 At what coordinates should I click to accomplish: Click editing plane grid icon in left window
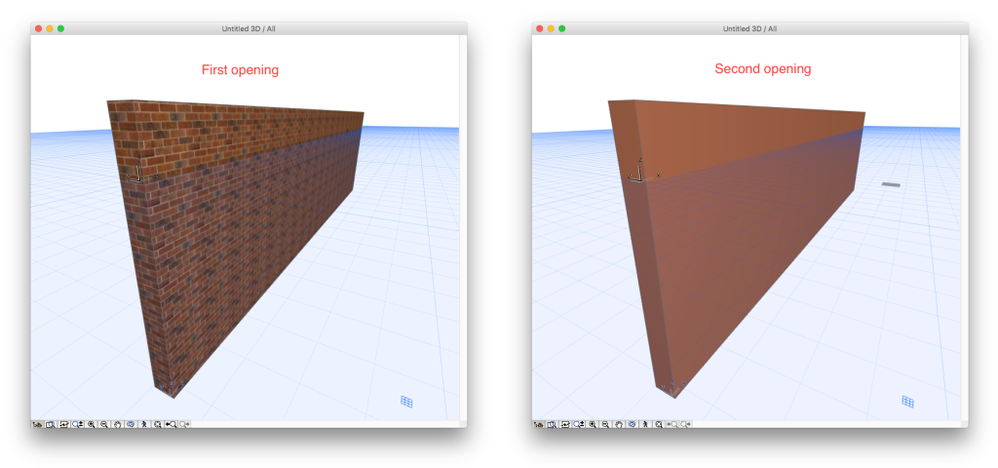click(x=407, y=401)
